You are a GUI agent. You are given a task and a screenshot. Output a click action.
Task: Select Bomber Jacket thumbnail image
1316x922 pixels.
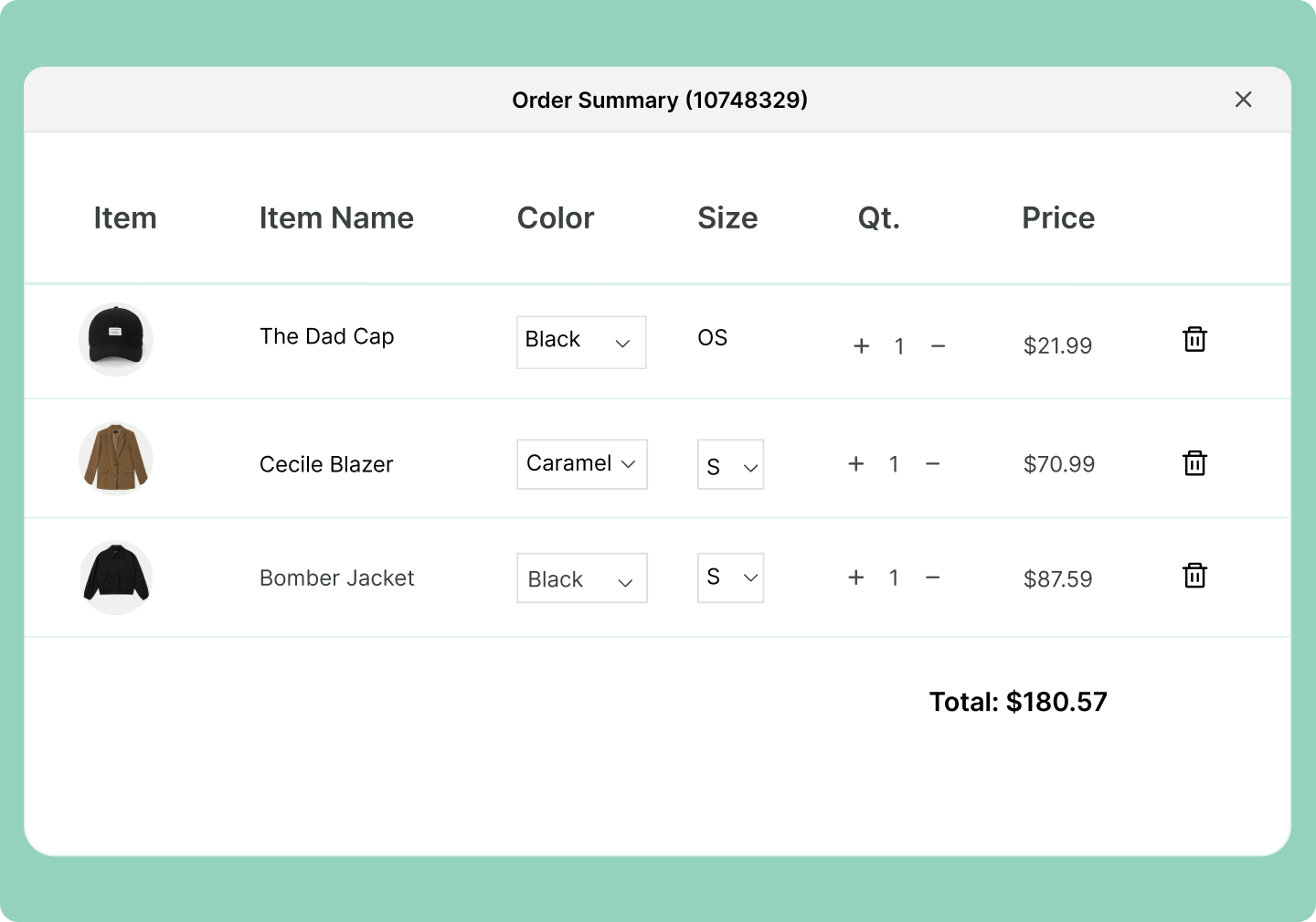click(116, 578)
